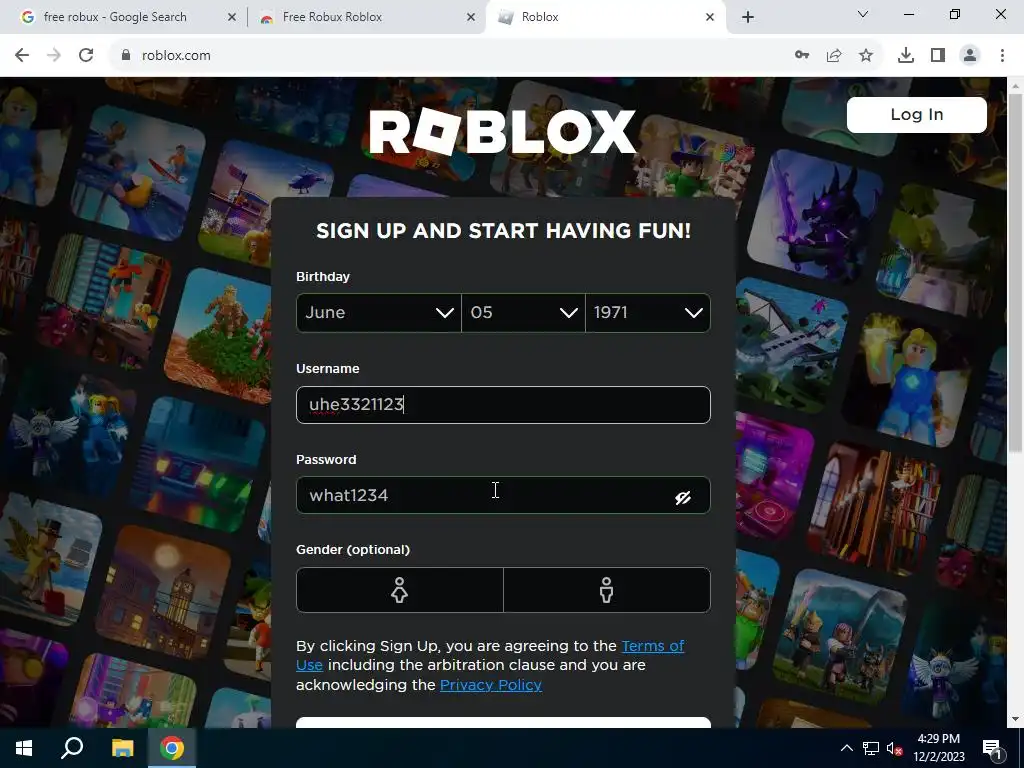The height and width of the screenshot is (768, 1024).
Task: Open Windows taskbar search
Action: point(72,748)
